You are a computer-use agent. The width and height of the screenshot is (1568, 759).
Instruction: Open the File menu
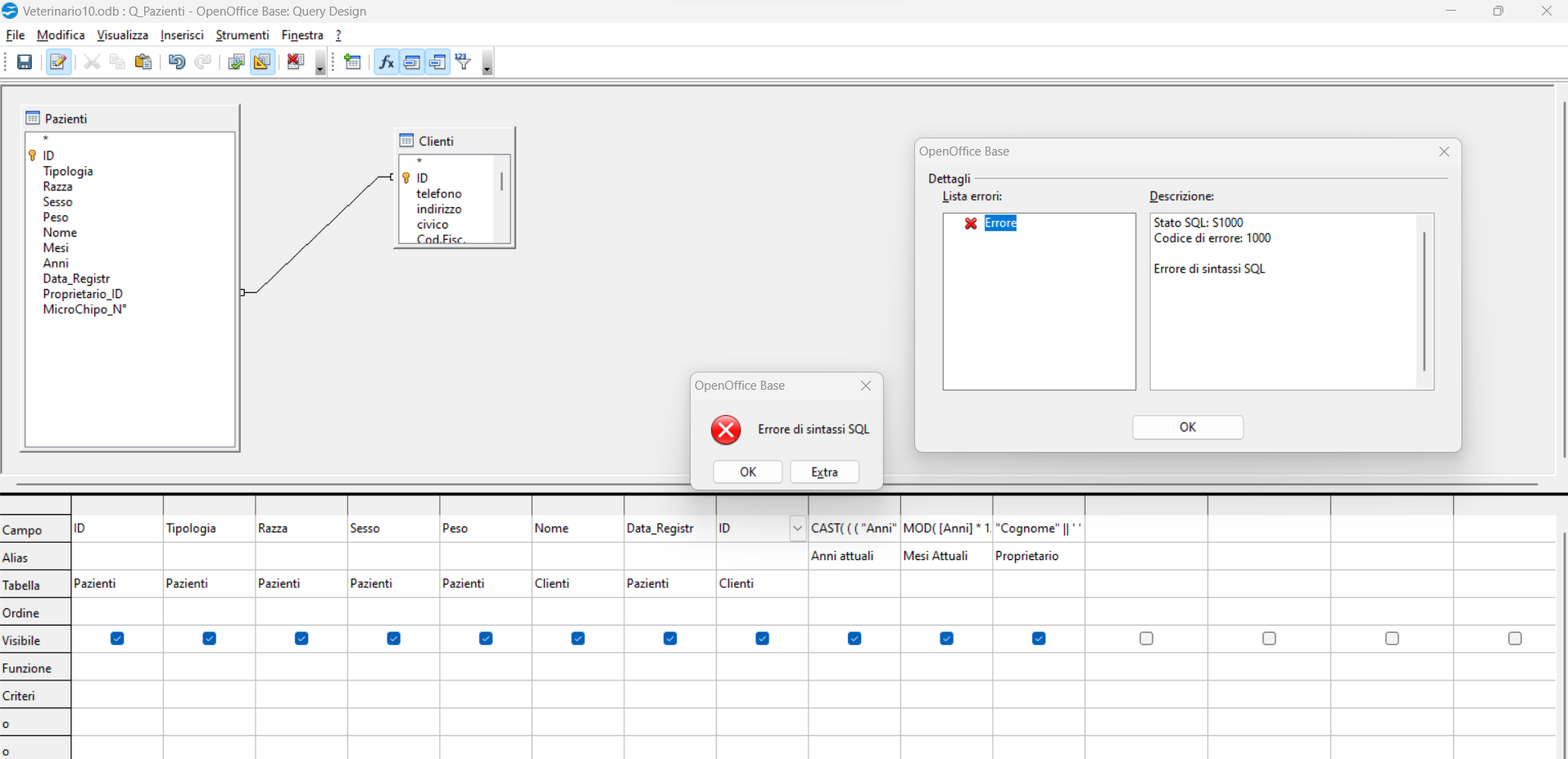[x=16, y=35]
